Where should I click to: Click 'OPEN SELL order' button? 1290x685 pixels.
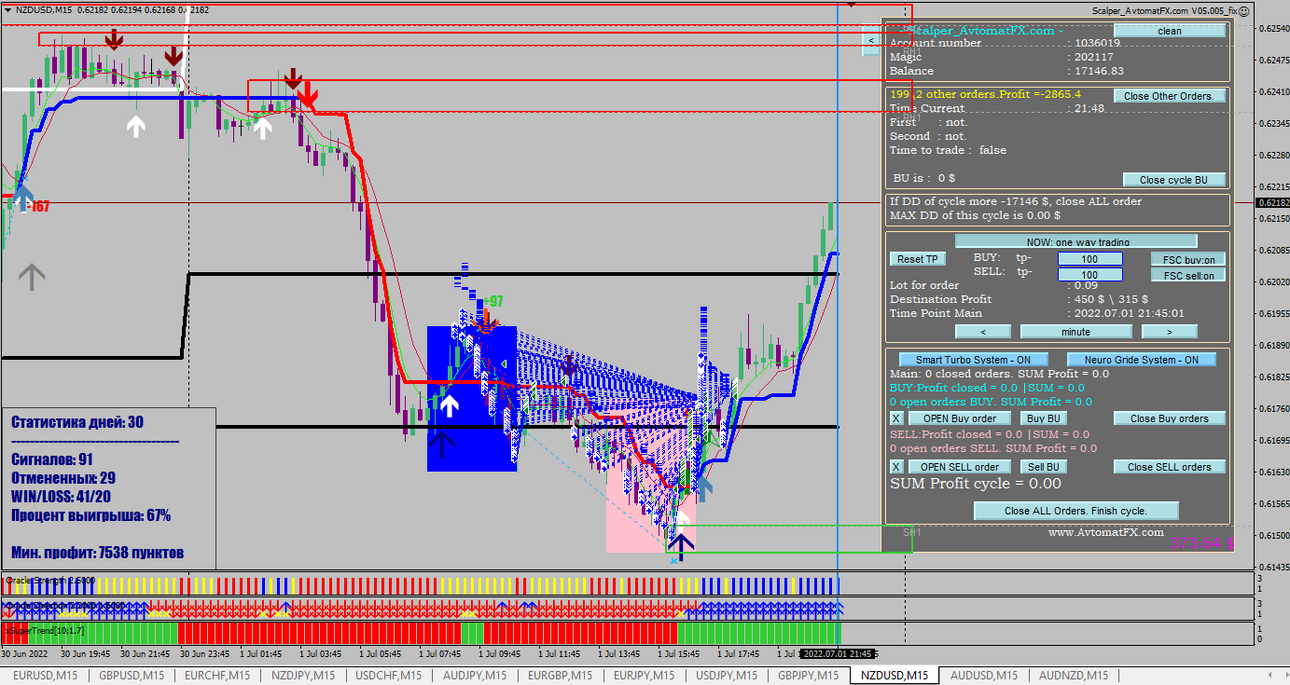[x=958, y=467]
